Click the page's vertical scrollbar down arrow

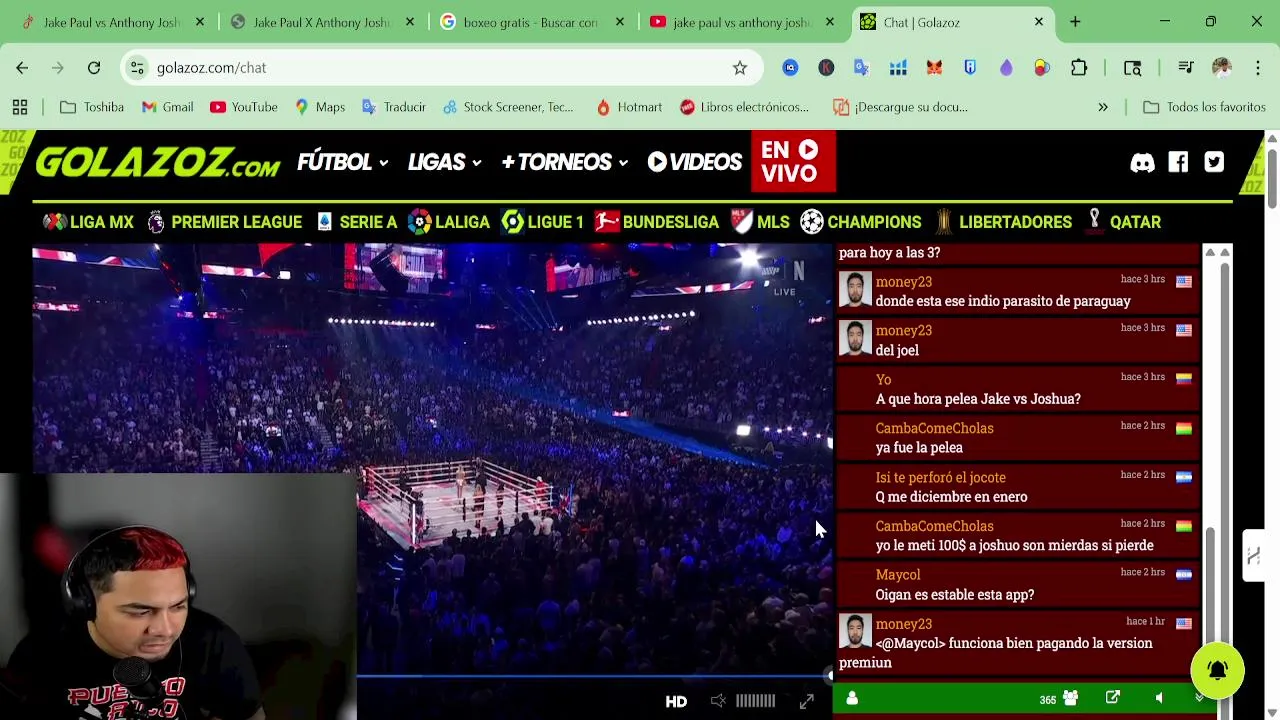tap(1271, 712)
